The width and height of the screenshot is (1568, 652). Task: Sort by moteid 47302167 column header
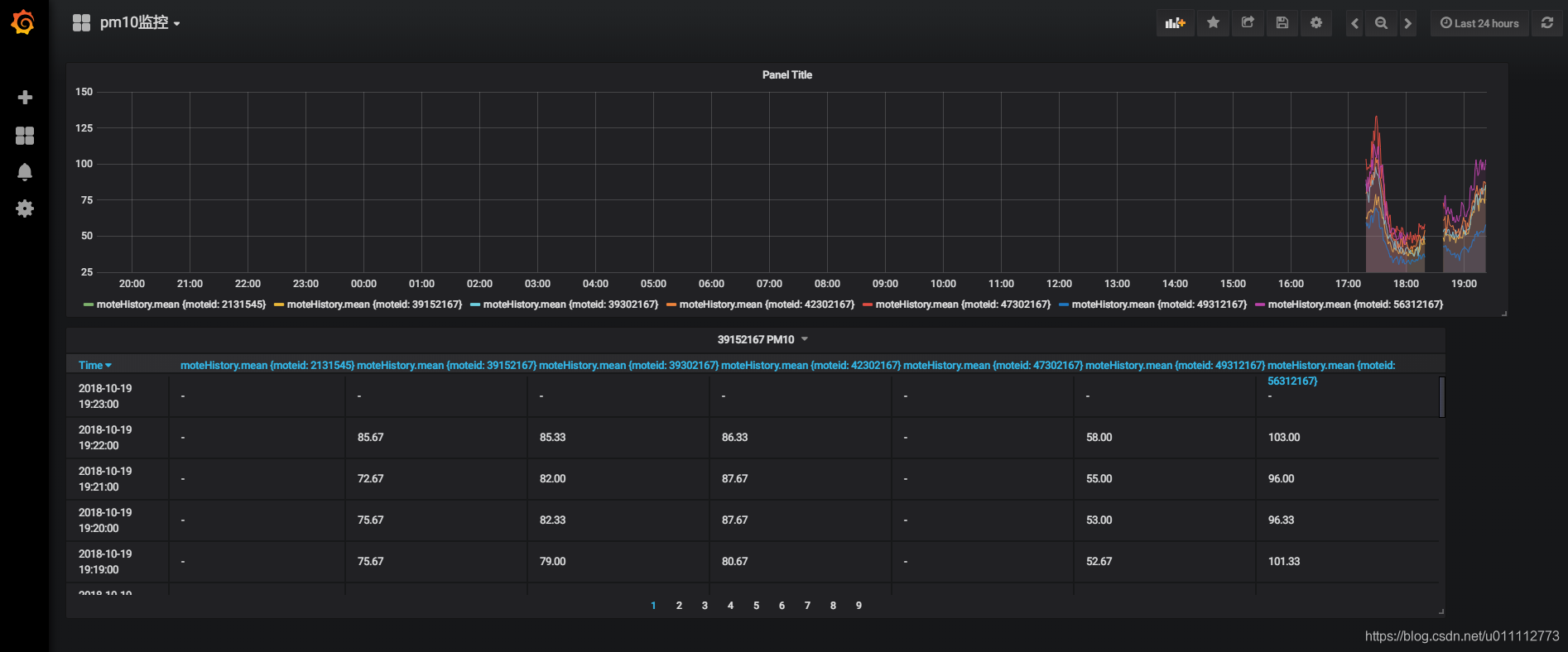pyautogui.click(x=993, y=365)
